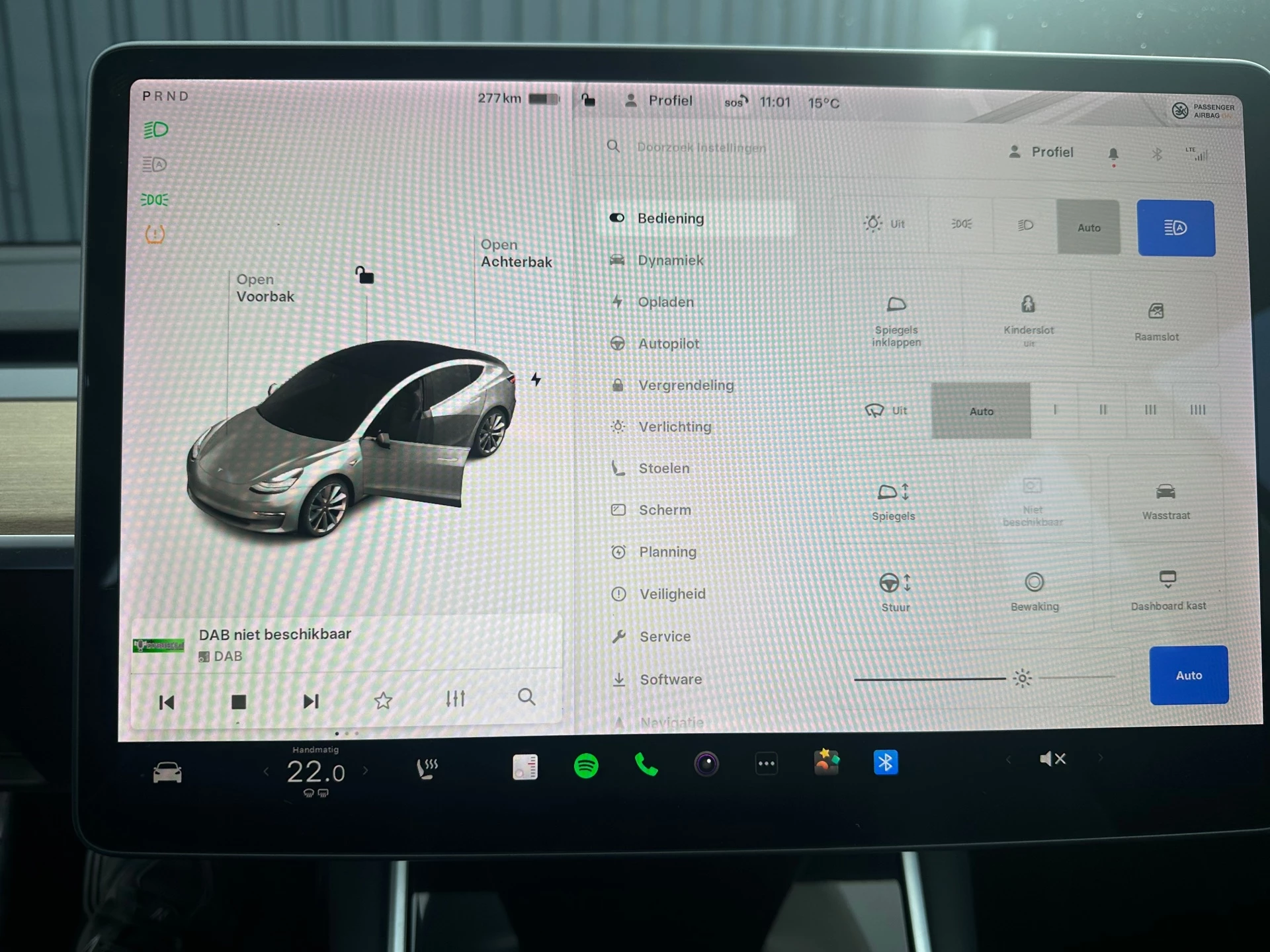
Task: Tap the Doorzoek Instellingen search field
Action: click(701, 147)
